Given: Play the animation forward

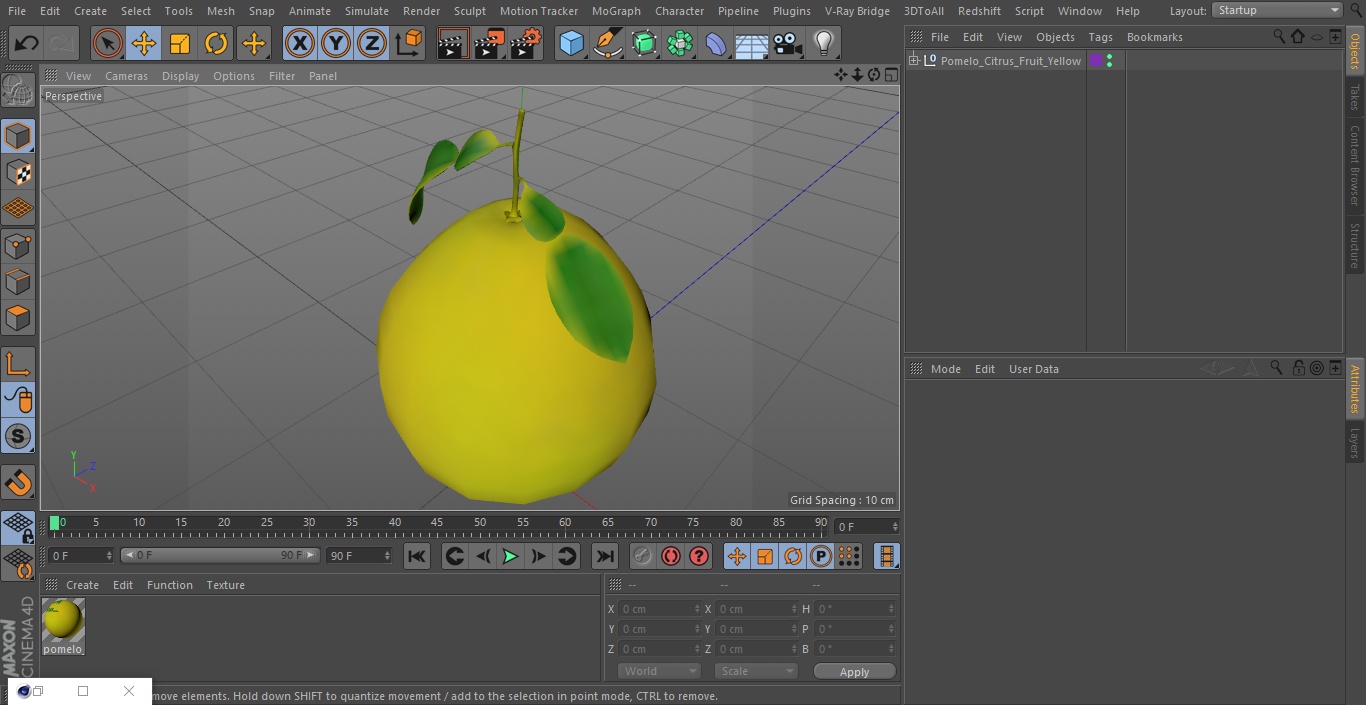Looking at the screenshot, I should coord(510,556).
